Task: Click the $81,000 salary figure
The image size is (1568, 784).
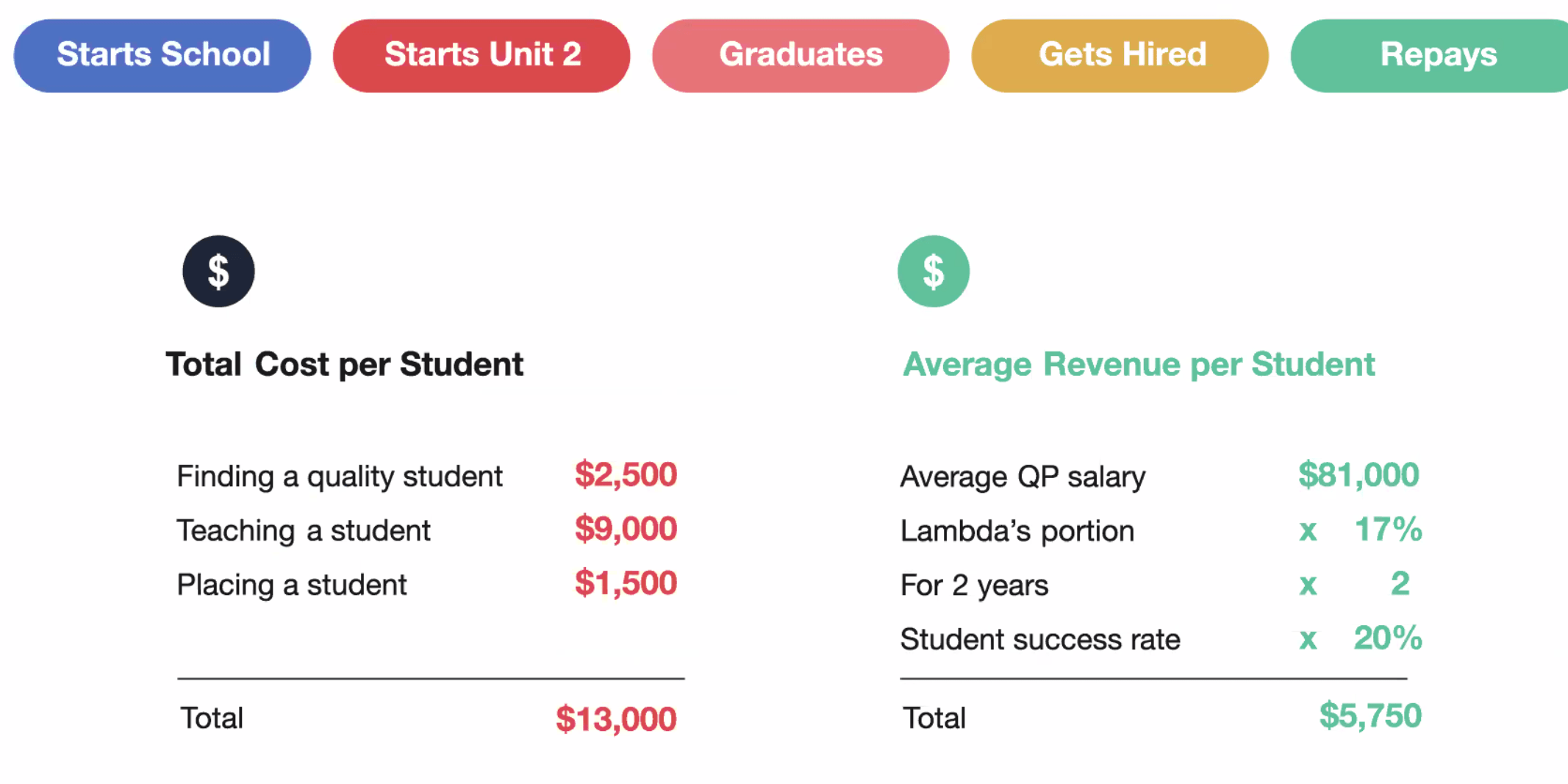Action: tap(1358, 475)
